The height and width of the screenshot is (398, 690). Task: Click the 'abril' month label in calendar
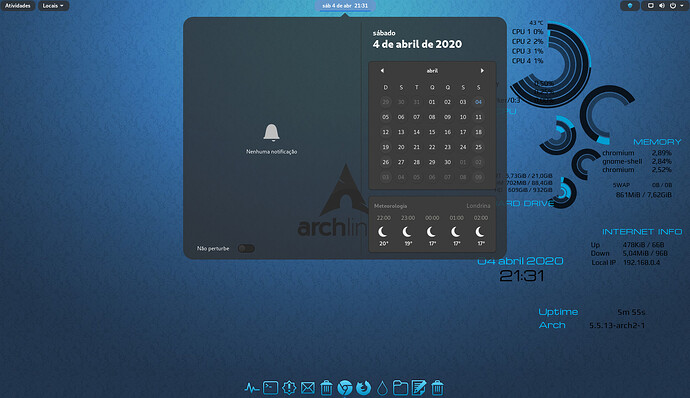432,70
